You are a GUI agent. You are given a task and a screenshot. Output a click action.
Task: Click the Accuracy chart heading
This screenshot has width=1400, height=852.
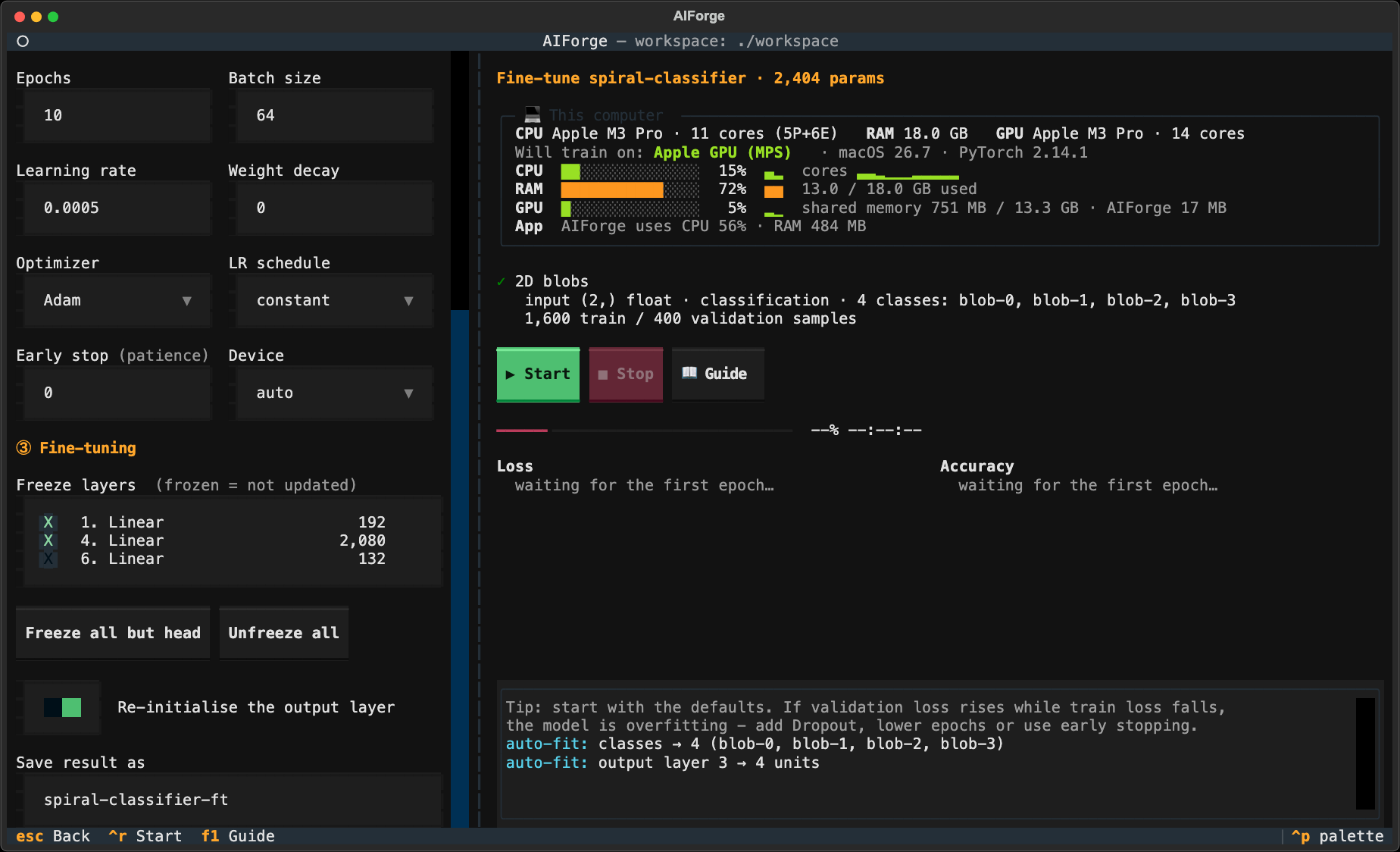pos(977,466)
